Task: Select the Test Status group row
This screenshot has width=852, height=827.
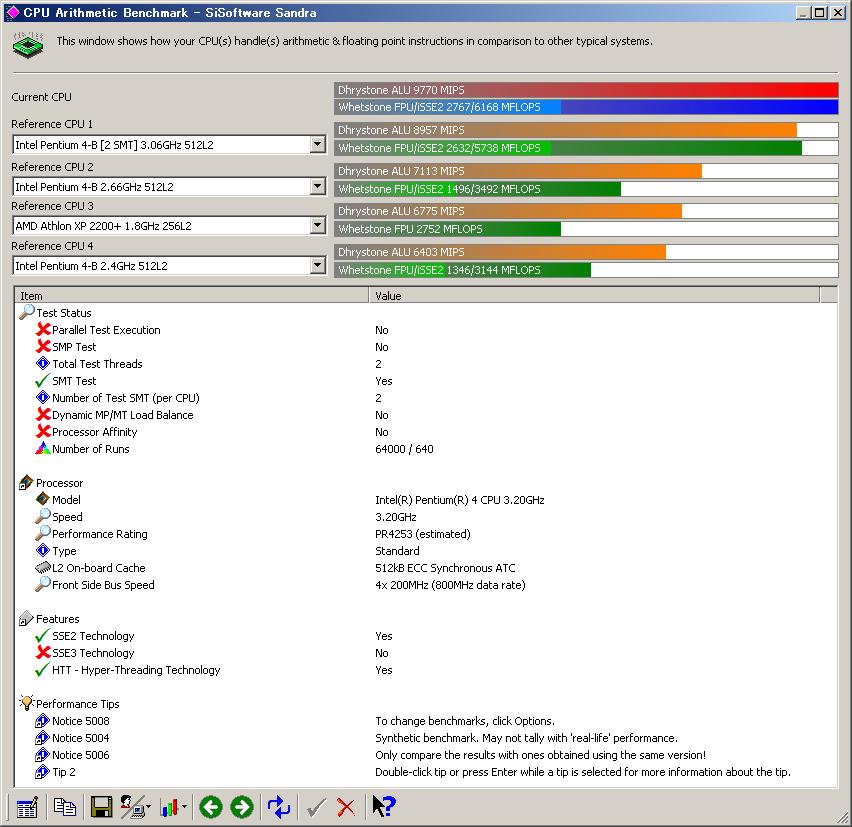Action: pyautogui.click(x=64, y=313)
